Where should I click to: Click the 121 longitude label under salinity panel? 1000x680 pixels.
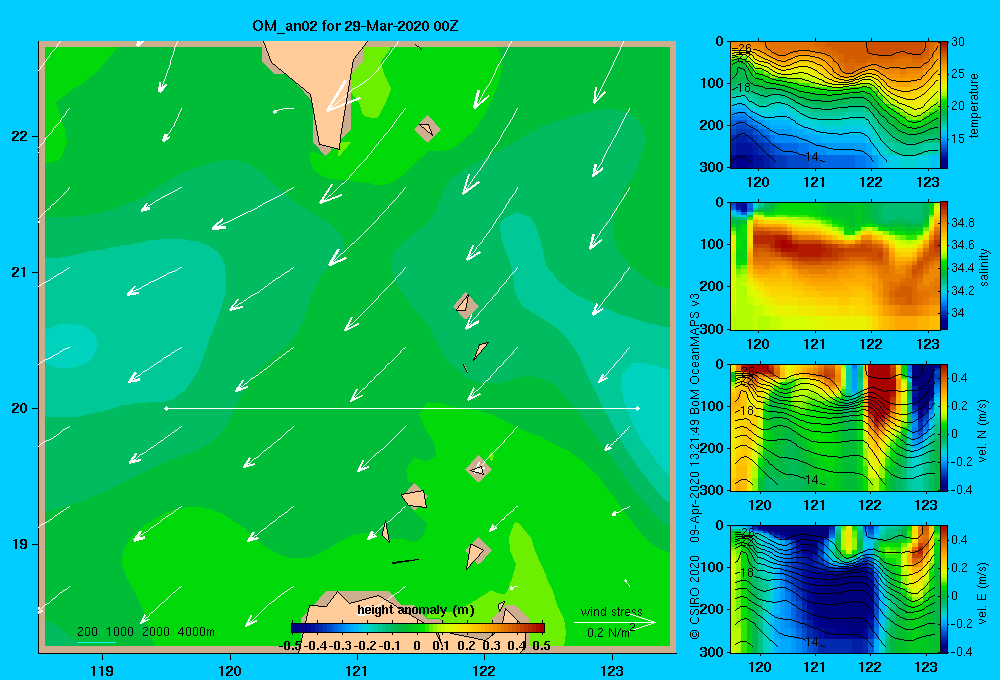pos(814,344)
